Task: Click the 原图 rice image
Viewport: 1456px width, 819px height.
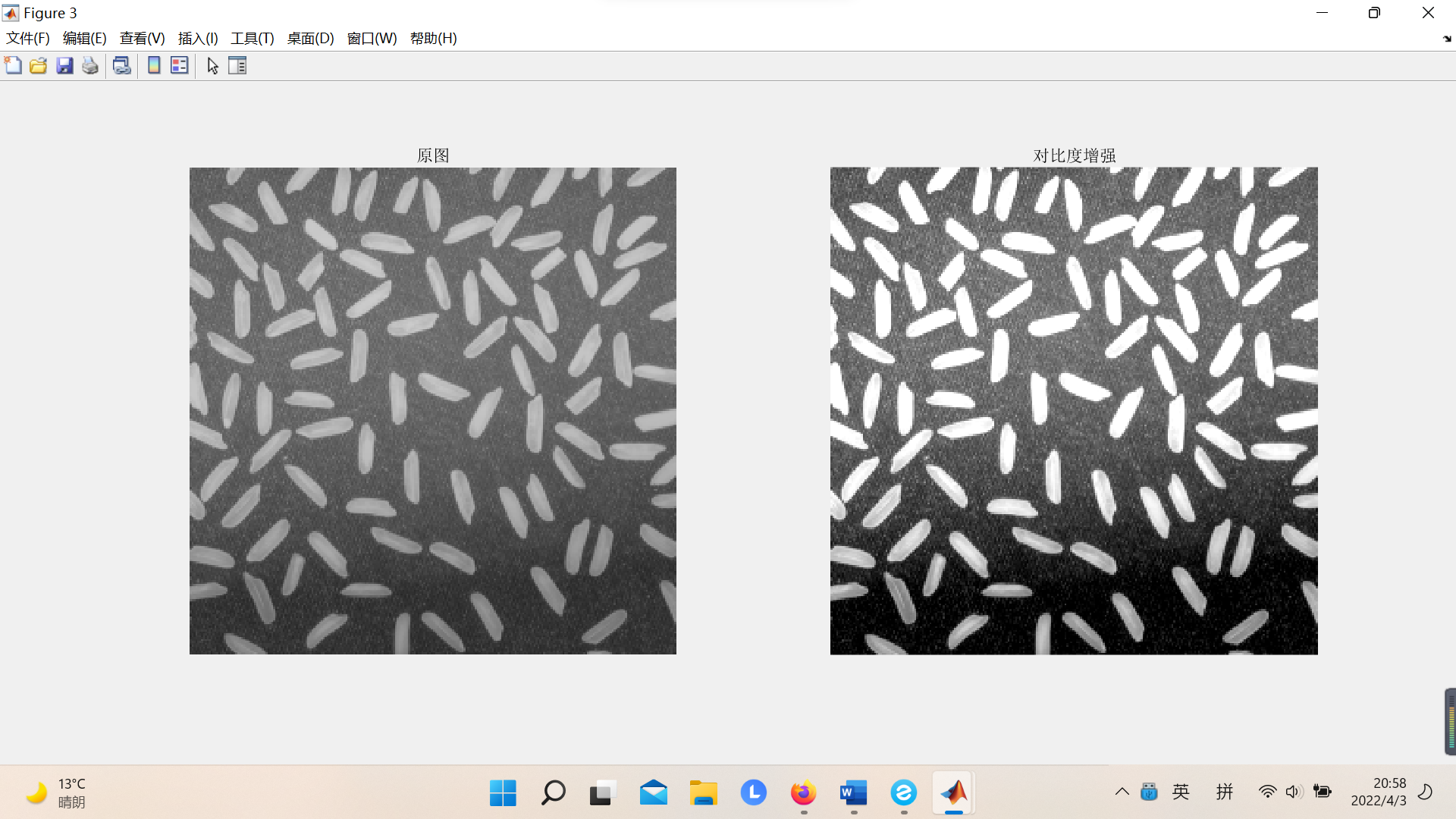Action: (x=432, y=410)
